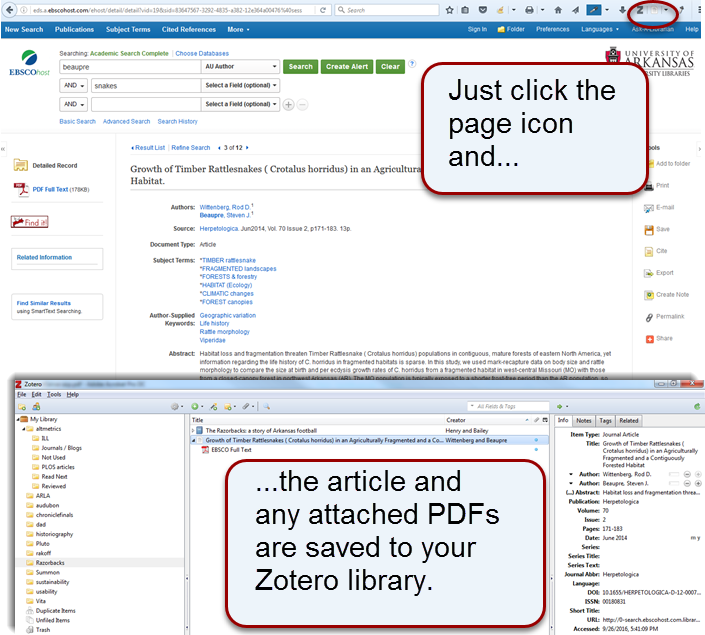Reload the page with the refresh icon
The height and width of the screenshot is (635, 705).
[323, 10]
